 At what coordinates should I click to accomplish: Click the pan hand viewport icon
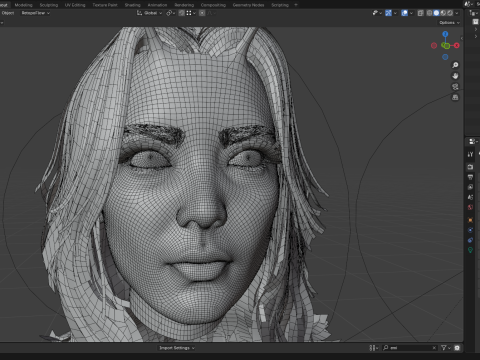455,76
